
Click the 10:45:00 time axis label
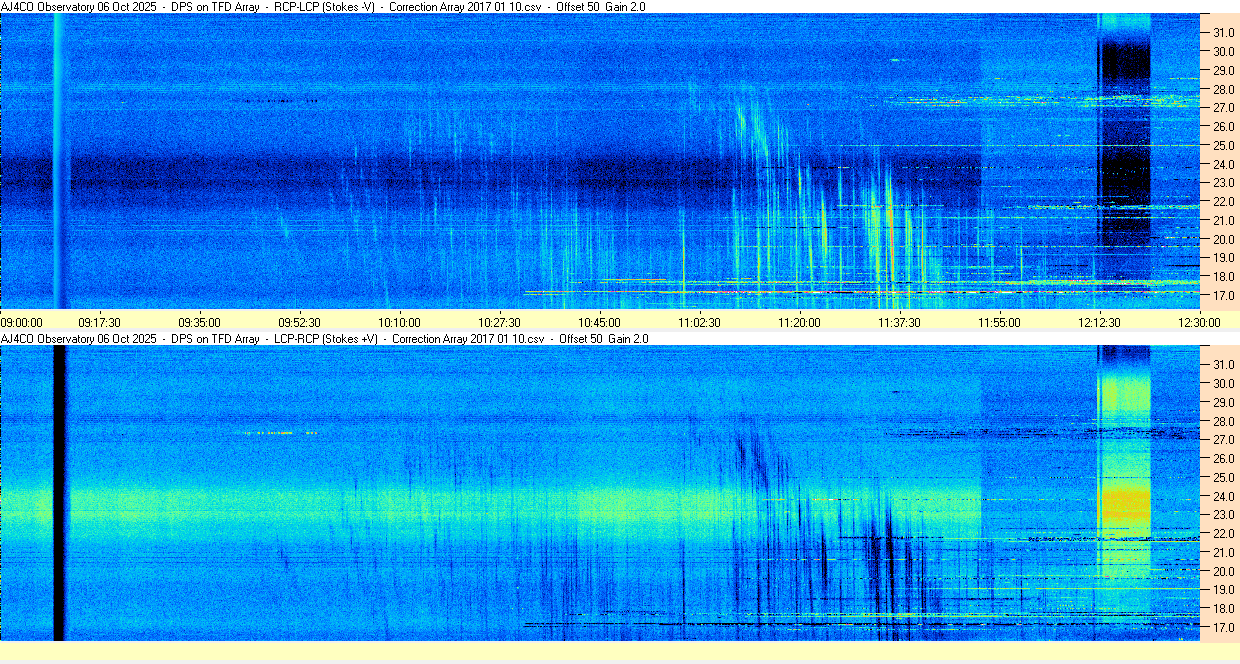point(600,323)
